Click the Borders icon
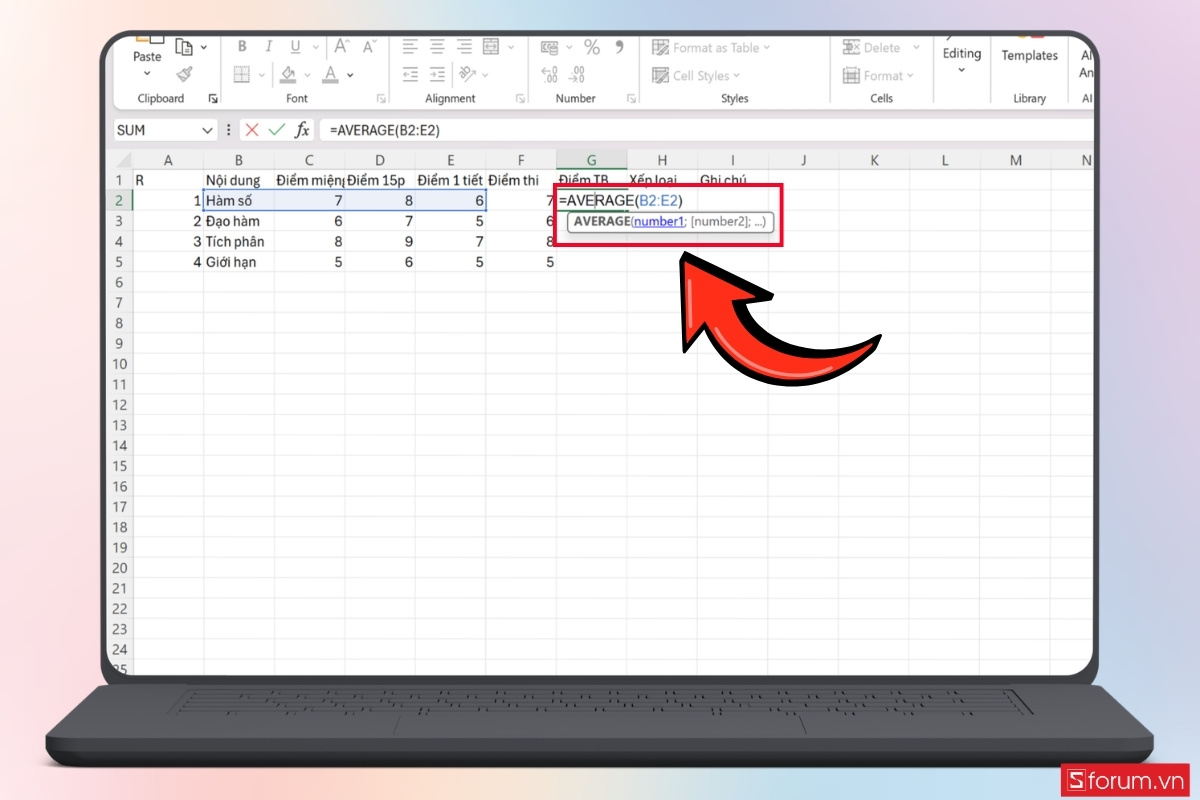 pyautogui.click(x=242, y=74)
